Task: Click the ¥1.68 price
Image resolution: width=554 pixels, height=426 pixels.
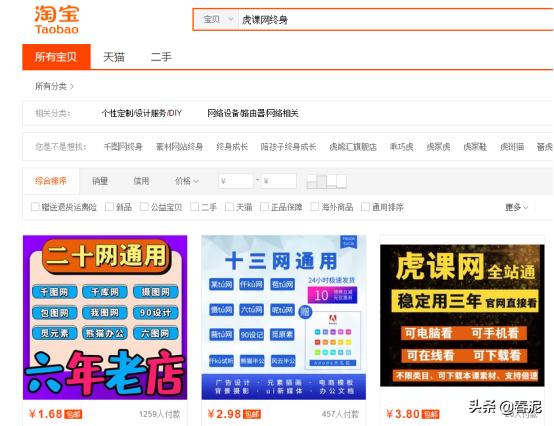Action: coord(46,414)
